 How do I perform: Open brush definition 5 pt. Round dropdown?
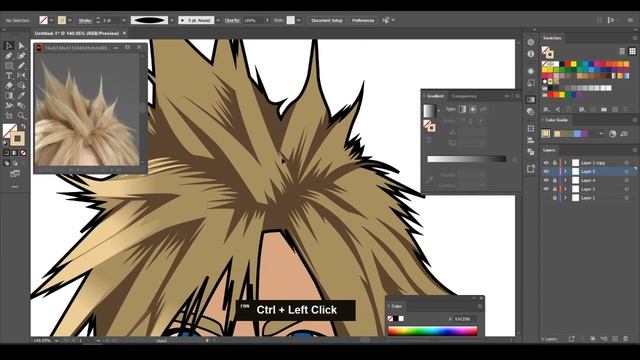tap(218, 20)
